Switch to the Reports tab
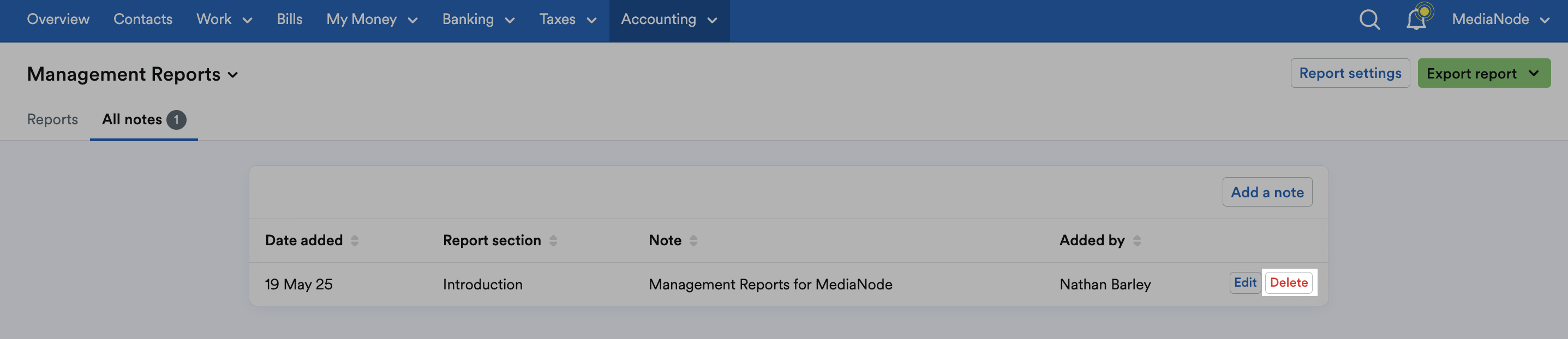The width and height of the screenshot is (1568, 339). (x=52, y=120)
